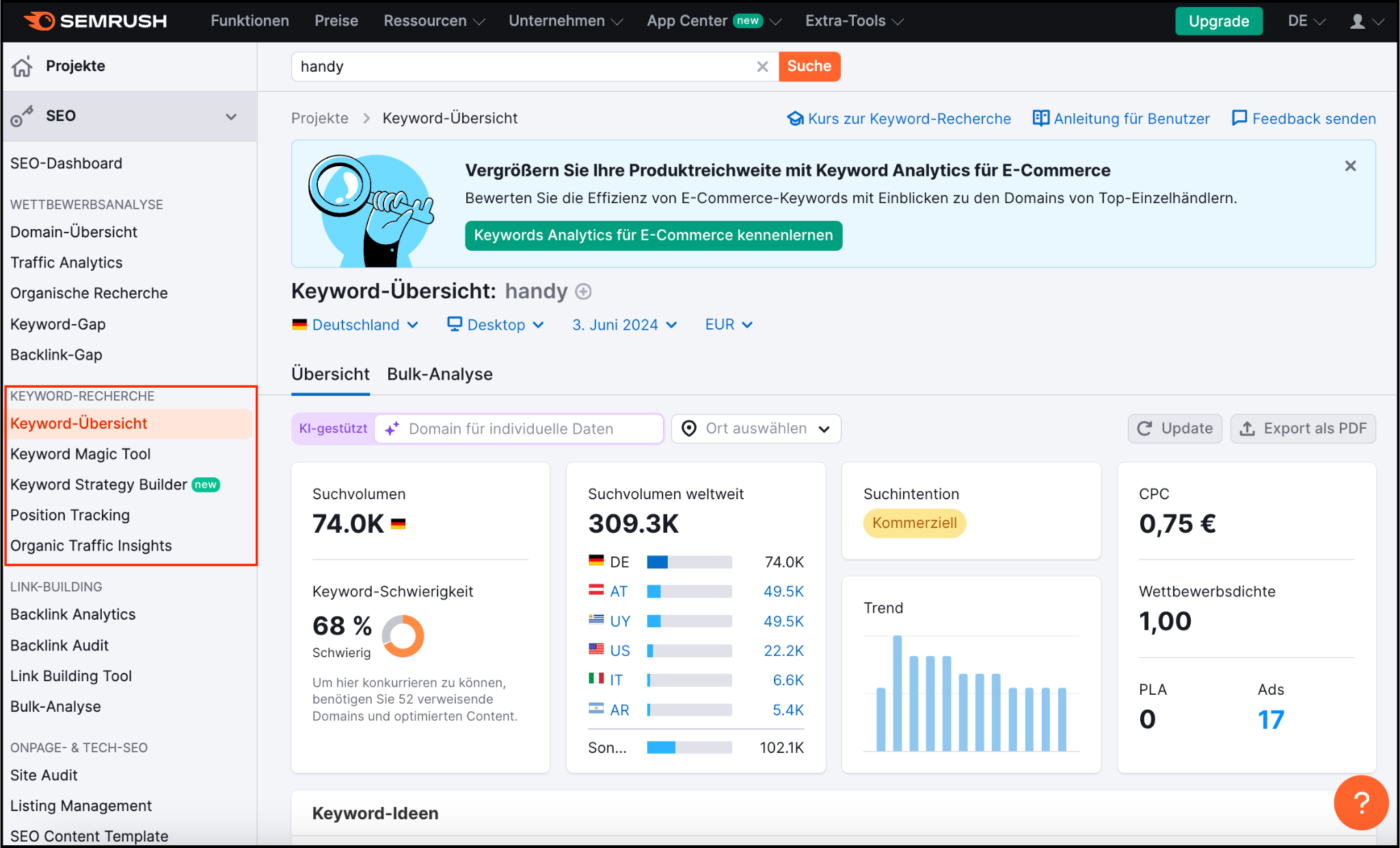Open SEO-Dashboard in sidebar
The image size is (1400, 848).
[x=66, y=163]
